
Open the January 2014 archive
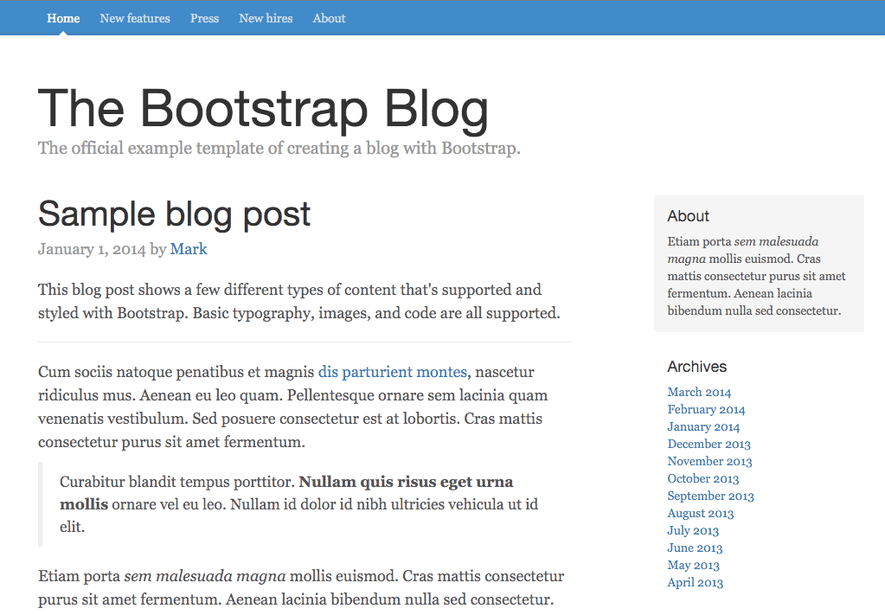point(703,426)
